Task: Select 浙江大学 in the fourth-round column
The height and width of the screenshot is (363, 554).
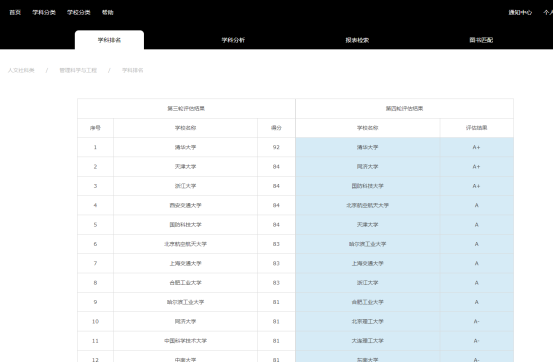Action: point(367,283)
